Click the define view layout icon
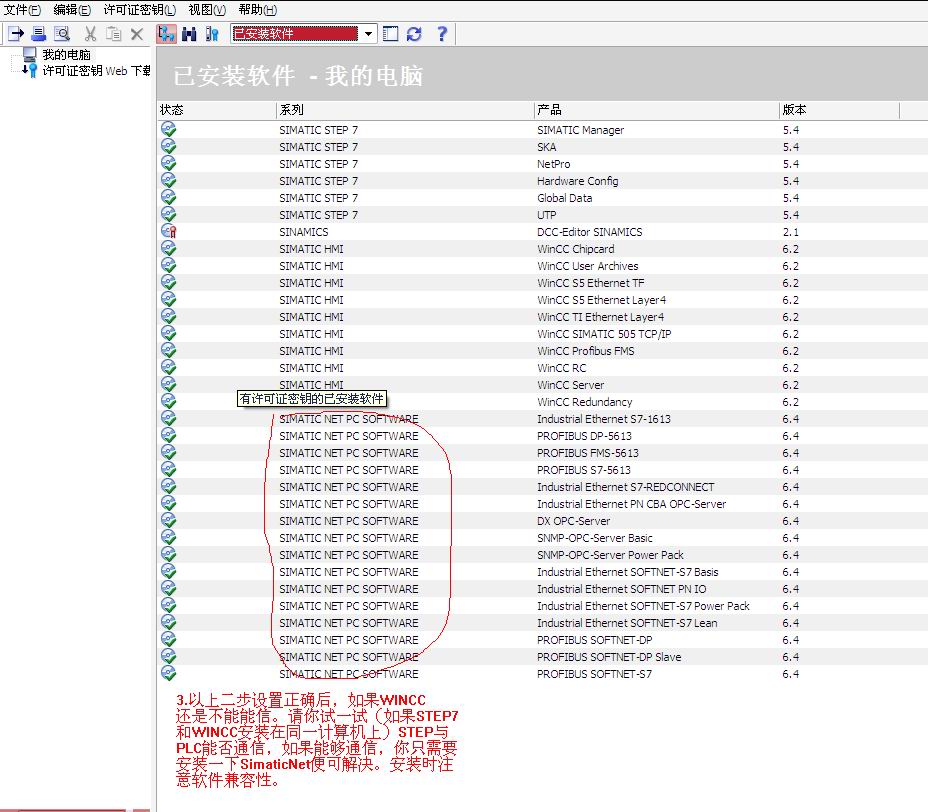Viewport: 928px width, 812px height. 391,34
